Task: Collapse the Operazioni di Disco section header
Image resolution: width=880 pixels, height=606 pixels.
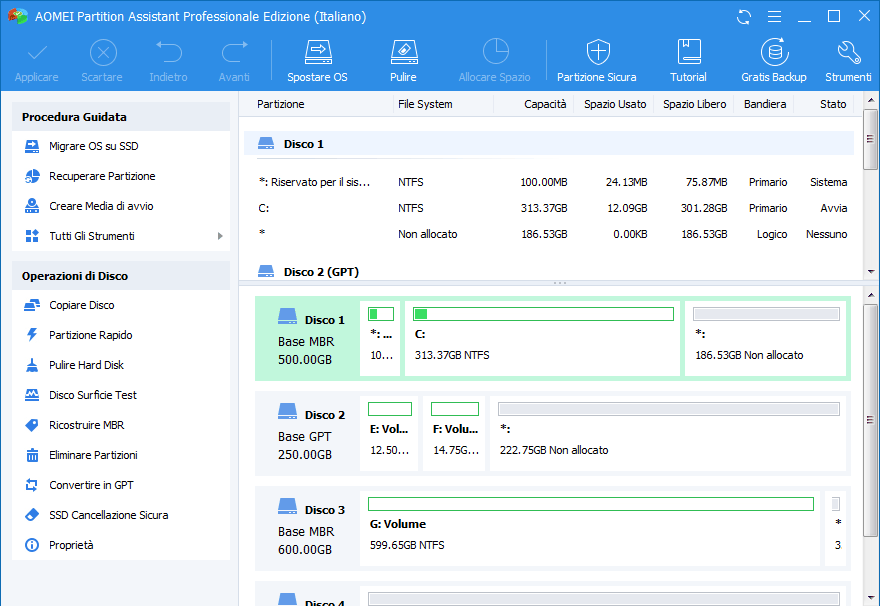Action: point(120,276)
